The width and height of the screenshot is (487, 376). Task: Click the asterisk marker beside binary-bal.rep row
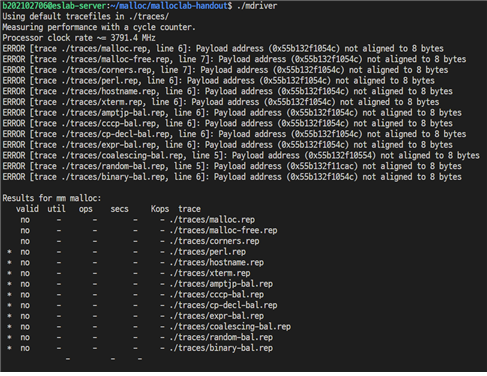[x=9, y=347]
